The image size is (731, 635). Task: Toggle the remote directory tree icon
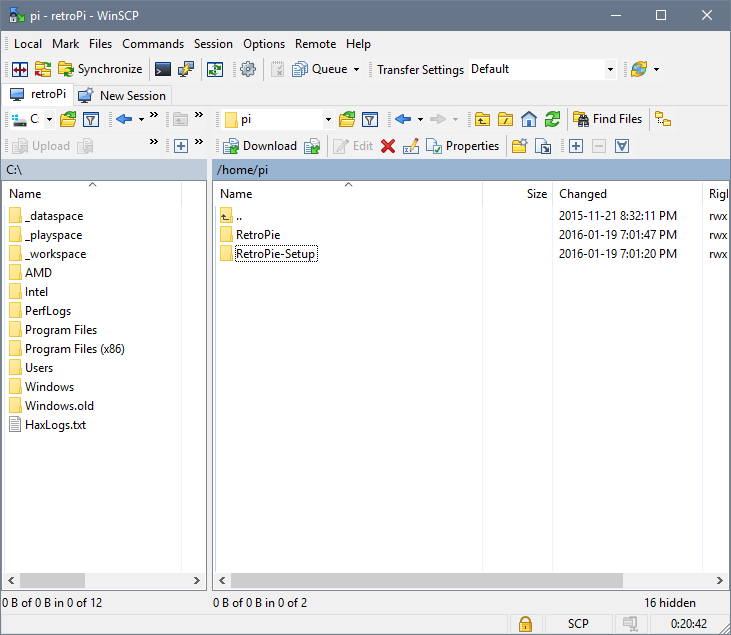[663, 119]
